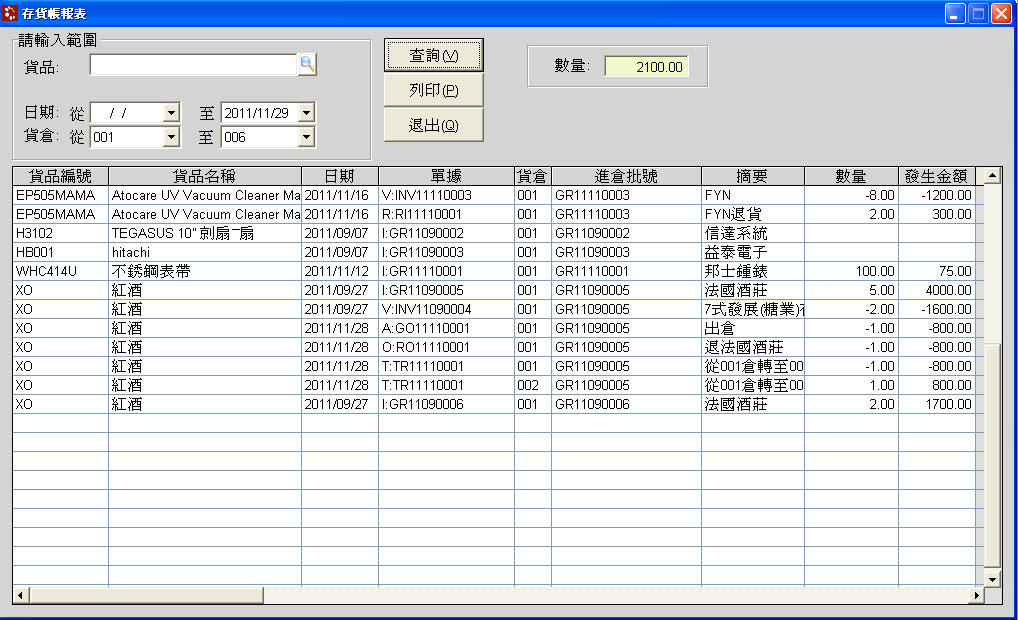1018x620 pixels.
Task: Select the 發生金額 column header
Action: (x=936, y=174)
